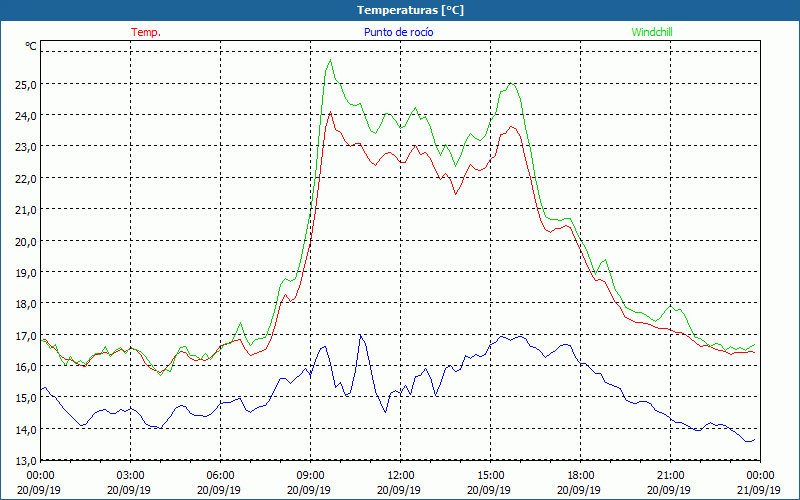Click the '24,0' y-axis value
Screen dimensions: 800x500
[x=27, y=116]
